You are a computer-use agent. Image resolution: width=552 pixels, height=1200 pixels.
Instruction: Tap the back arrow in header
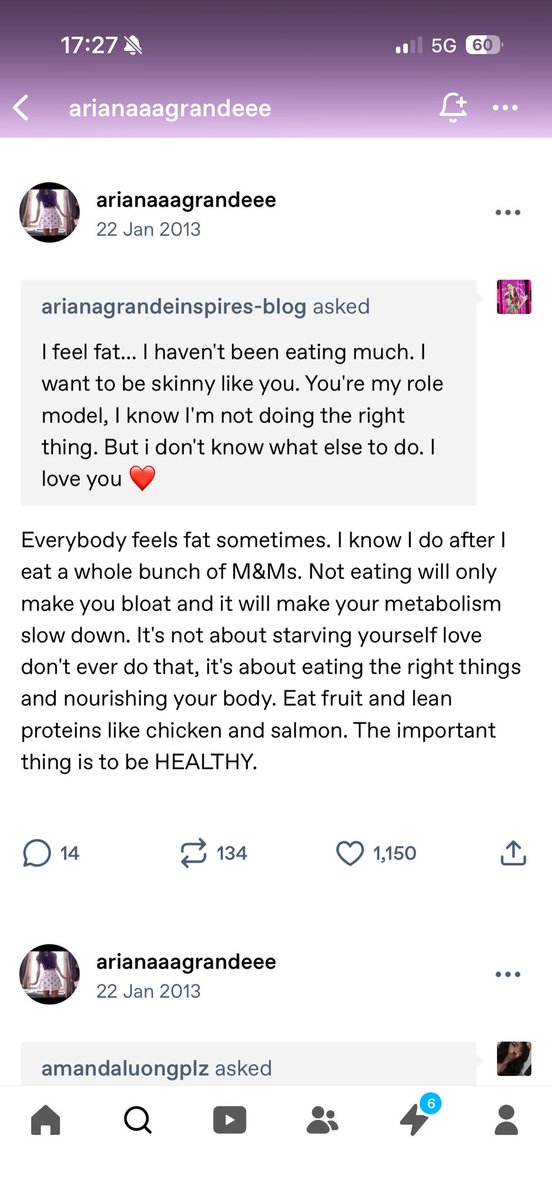[21, 107]
